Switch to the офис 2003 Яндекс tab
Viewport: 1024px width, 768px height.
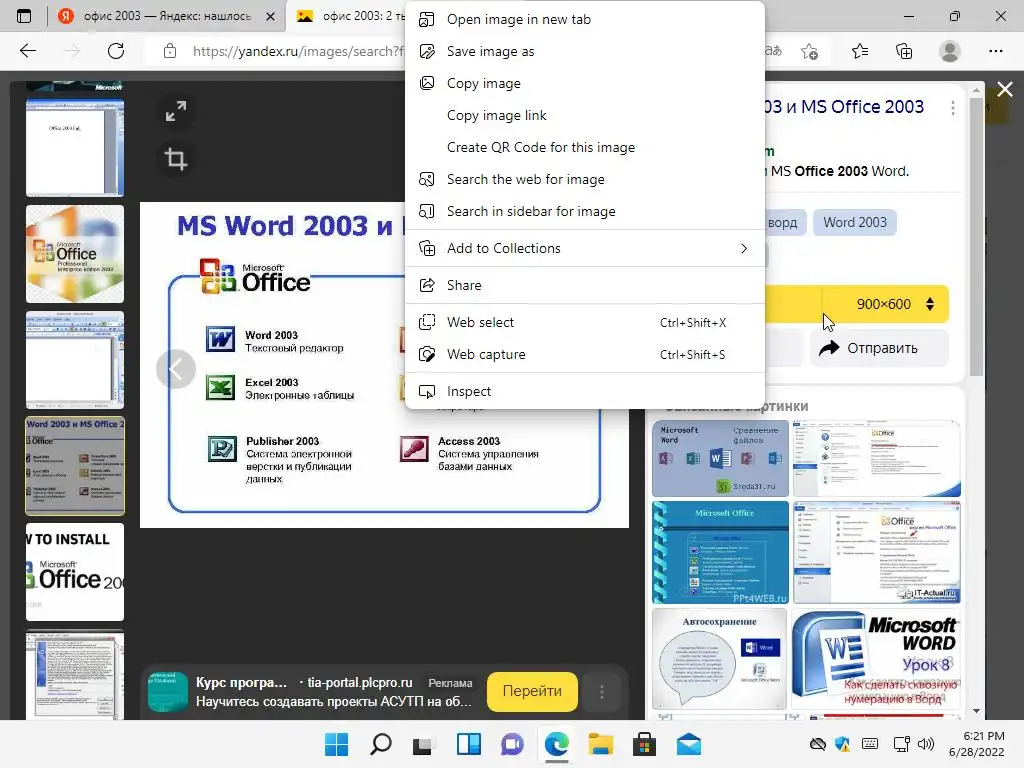(x=166, y=16)
